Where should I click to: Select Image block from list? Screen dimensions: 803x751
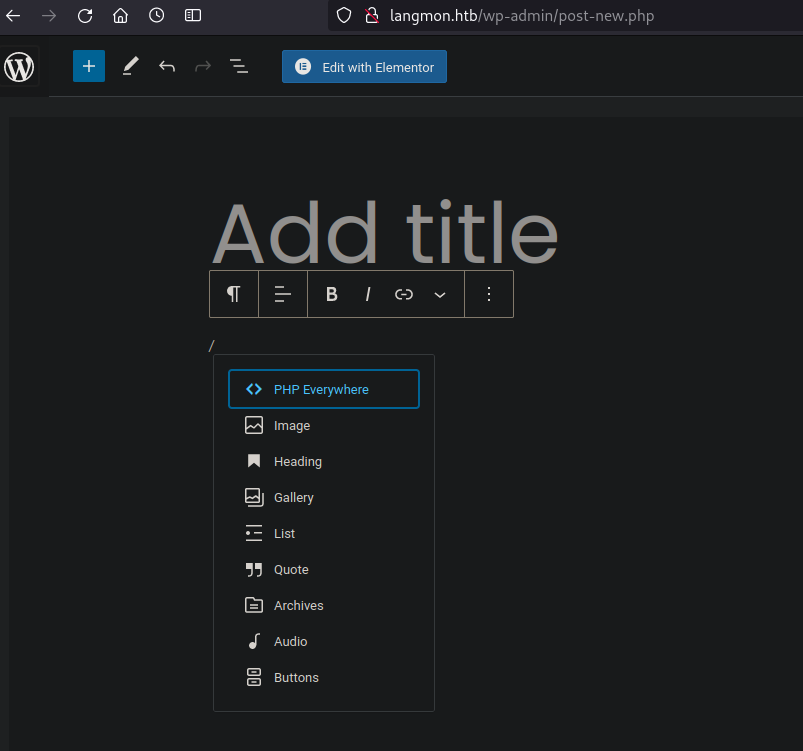[324, 426]
